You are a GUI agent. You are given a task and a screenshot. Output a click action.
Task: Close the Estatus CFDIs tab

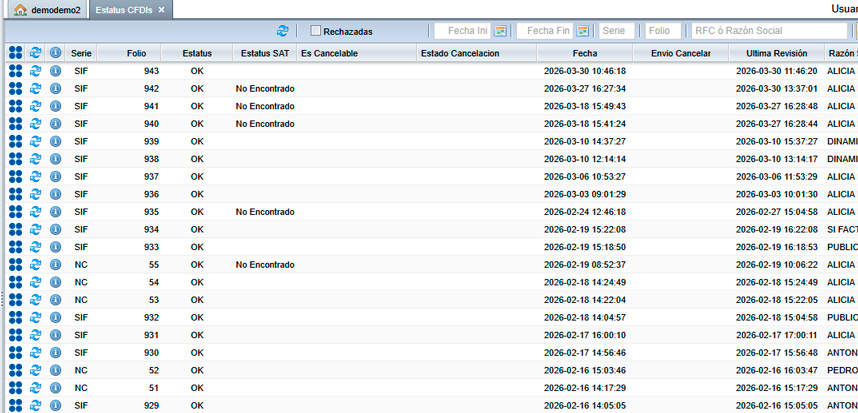[x=162, y=9]
